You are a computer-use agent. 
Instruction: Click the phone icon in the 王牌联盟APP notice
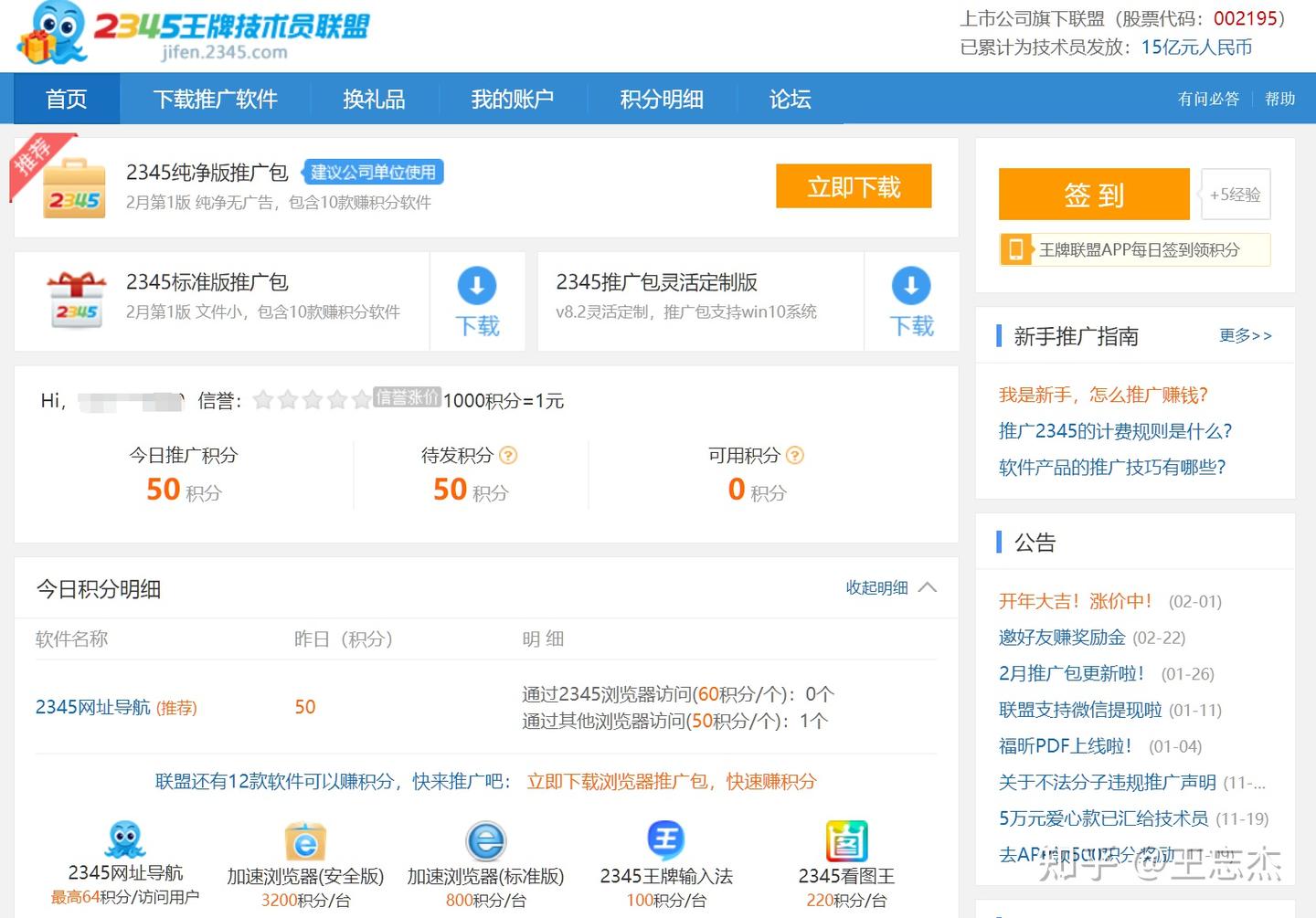point(1014,248)
